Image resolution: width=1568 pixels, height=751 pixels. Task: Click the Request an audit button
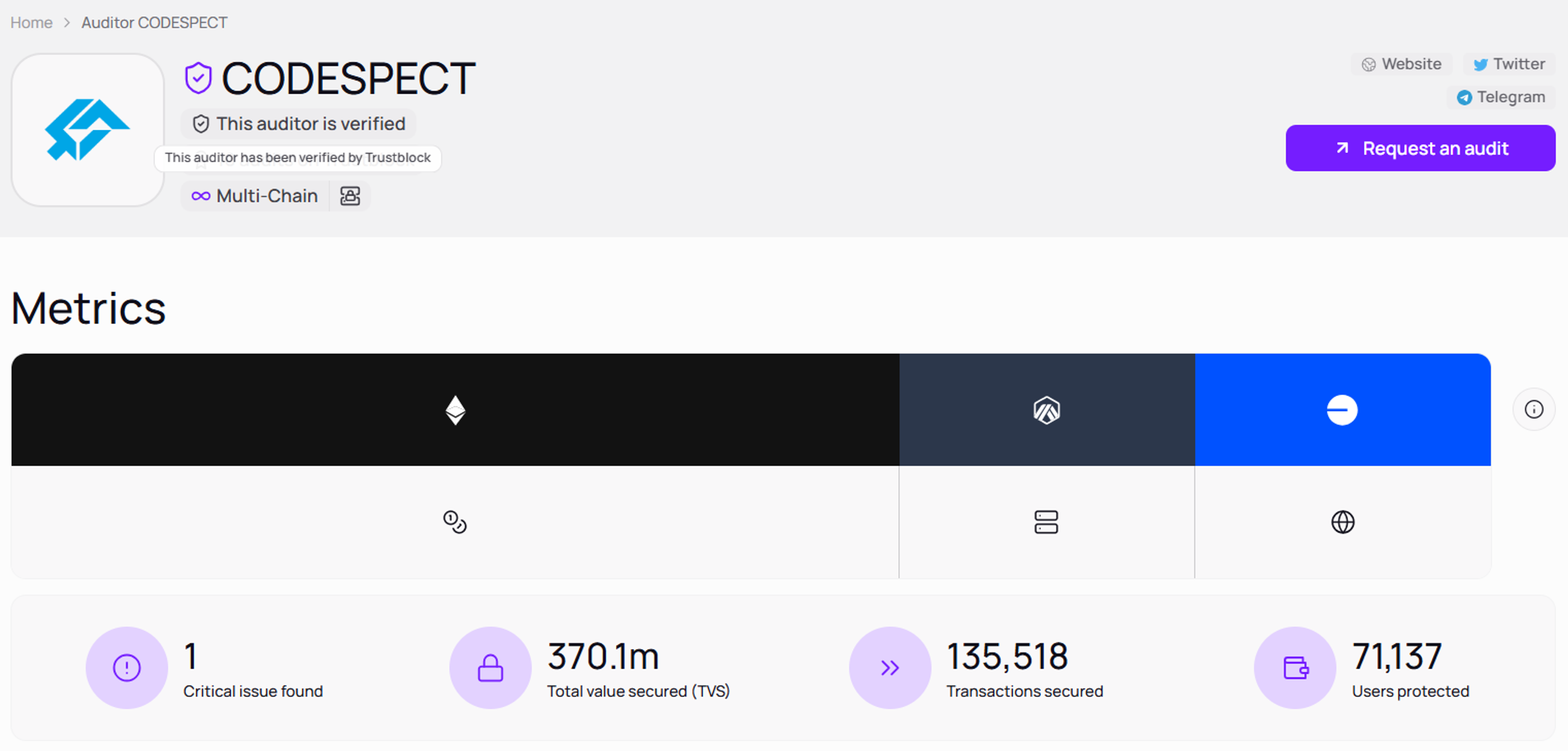click(1421, 148)
